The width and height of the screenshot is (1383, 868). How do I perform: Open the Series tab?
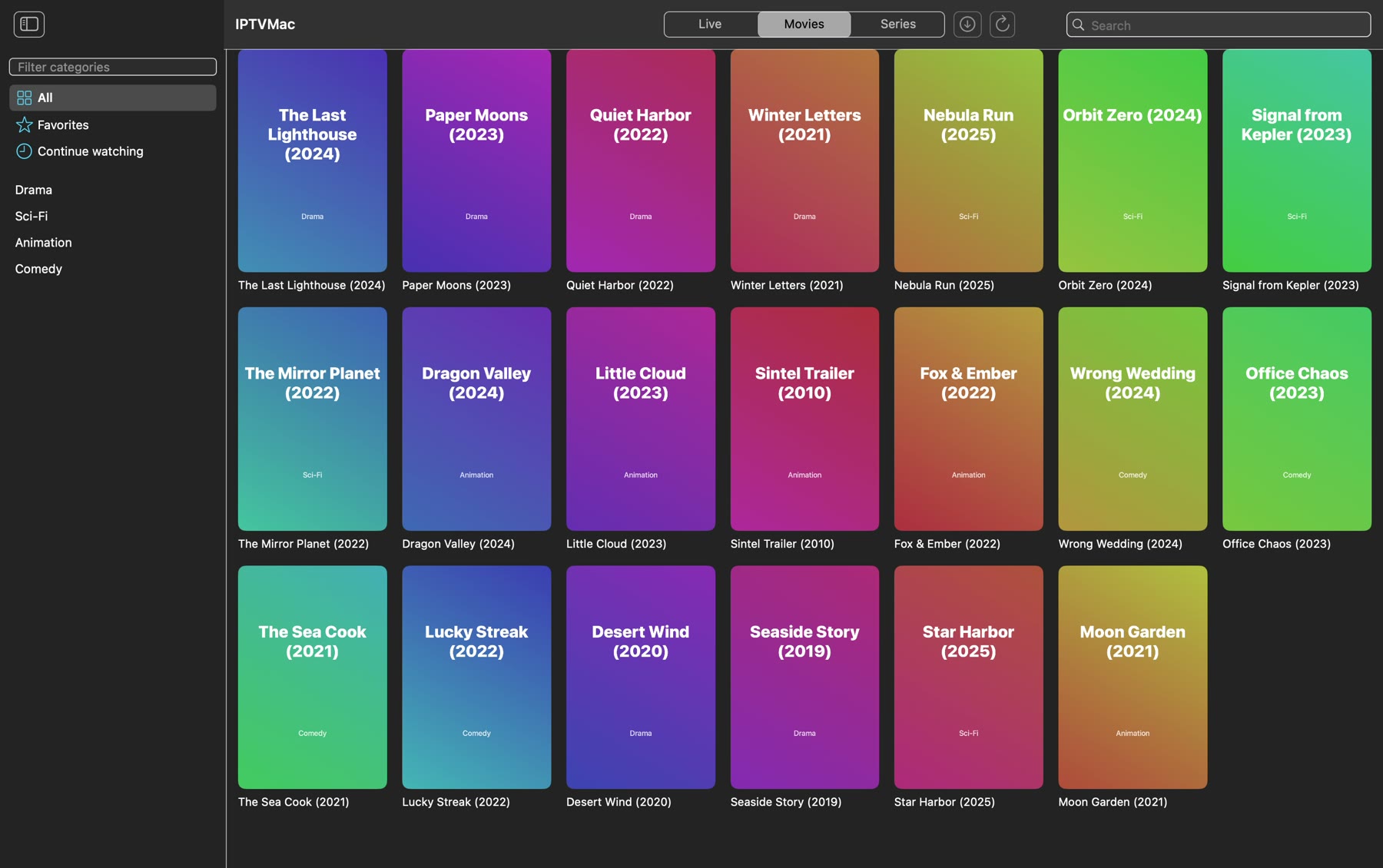coord(897,24)
